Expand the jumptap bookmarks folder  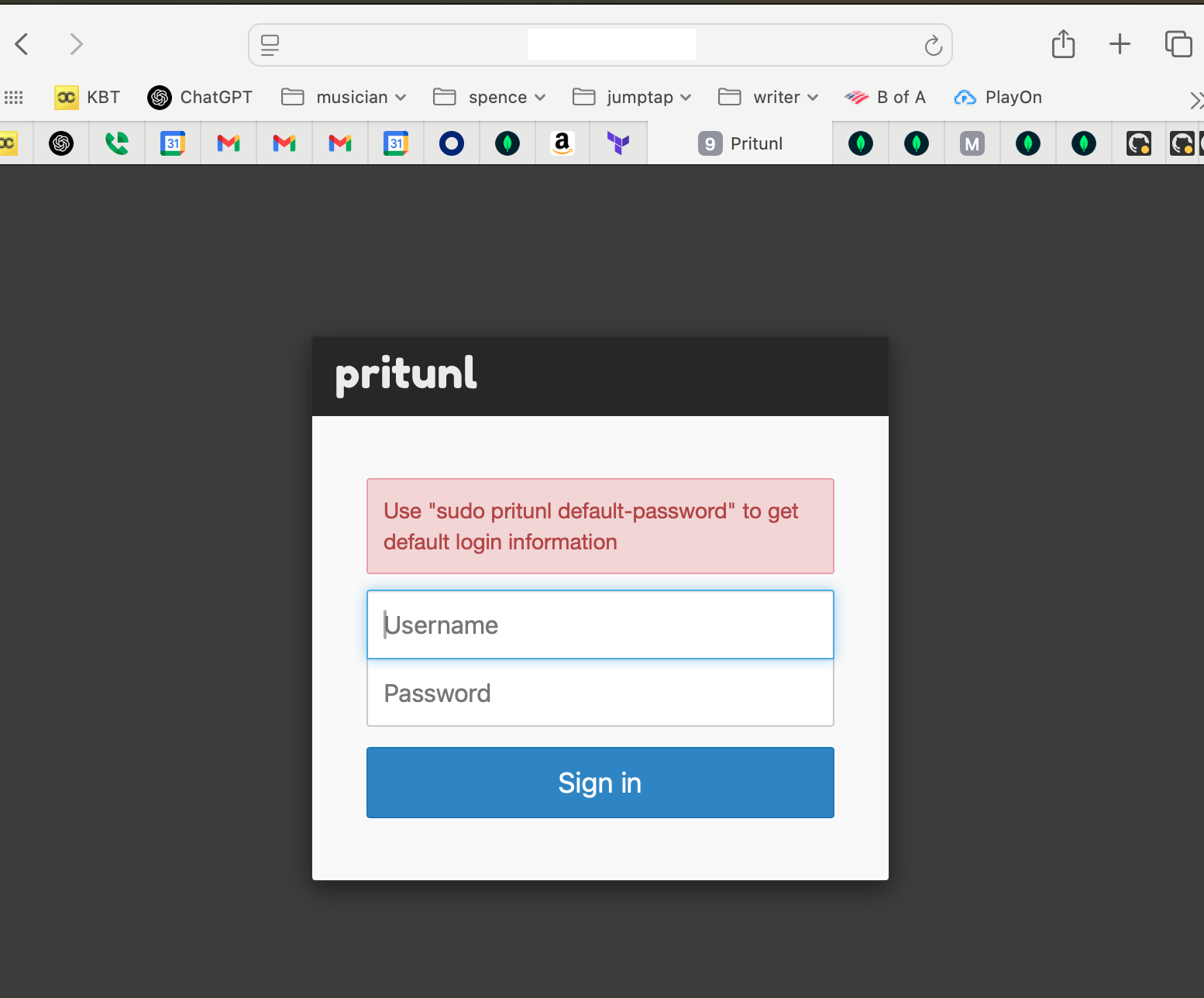pos(632,98)
